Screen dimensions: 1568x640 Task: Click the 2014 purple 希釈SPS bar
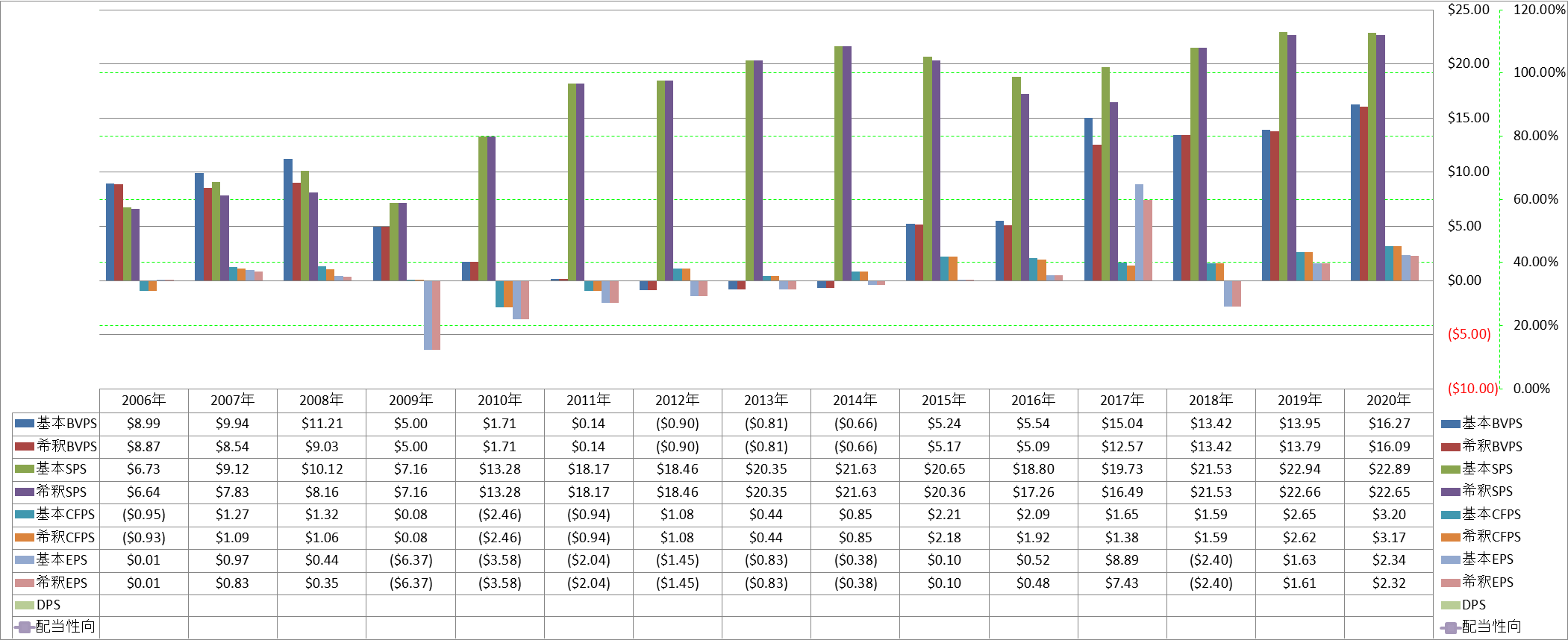point(847,163)
